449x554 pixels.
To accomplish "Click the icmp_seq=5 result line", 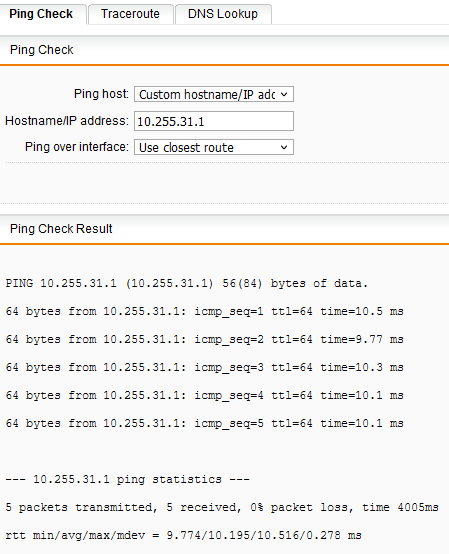I will pyautogui.click(x=205, y=423).
